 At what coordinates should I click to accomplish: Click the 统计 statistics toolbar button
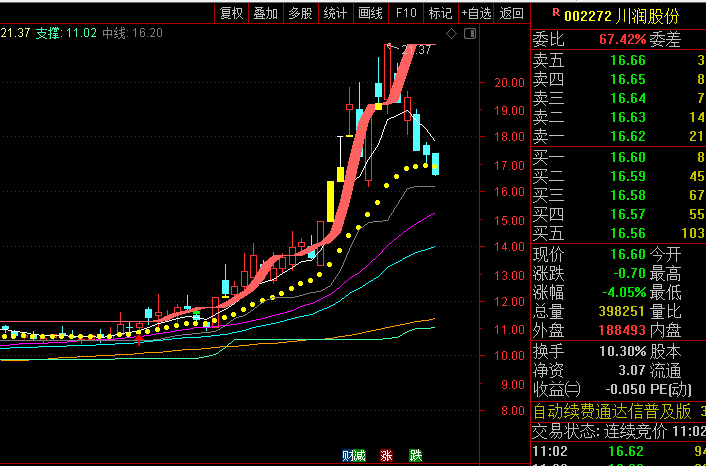(335, 14)
